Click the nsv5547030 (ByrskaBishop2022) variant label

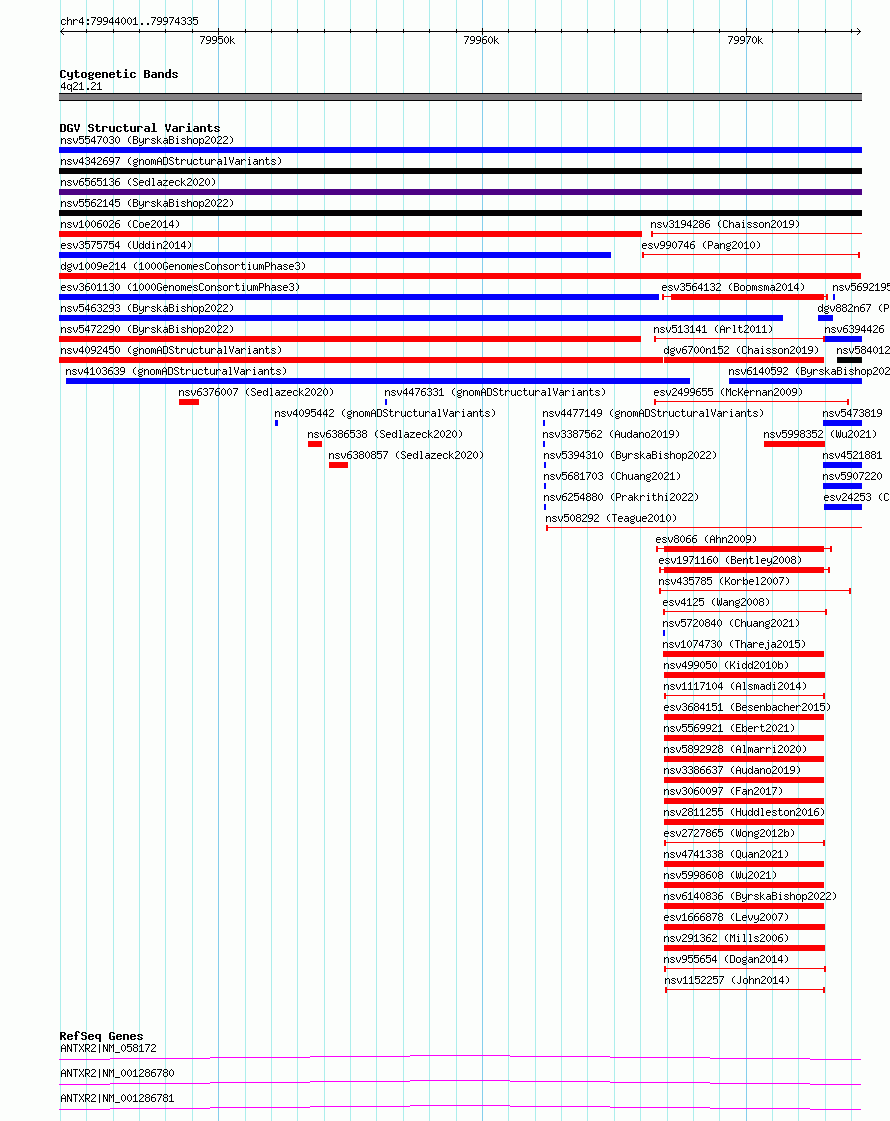(x=147, y=140)
